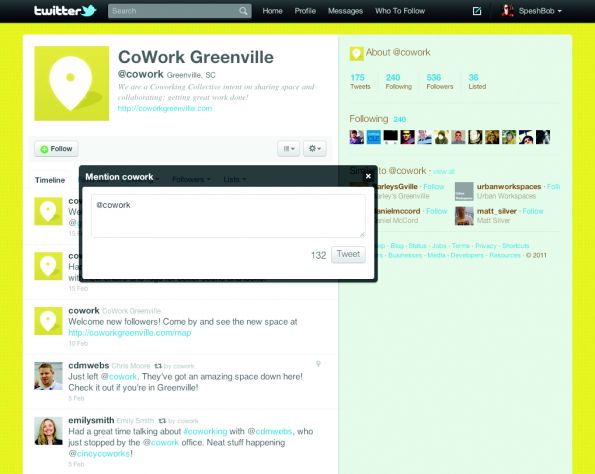Click the green plus Follow button
Screen dimensions: 595x474
[x=56, y=149]
